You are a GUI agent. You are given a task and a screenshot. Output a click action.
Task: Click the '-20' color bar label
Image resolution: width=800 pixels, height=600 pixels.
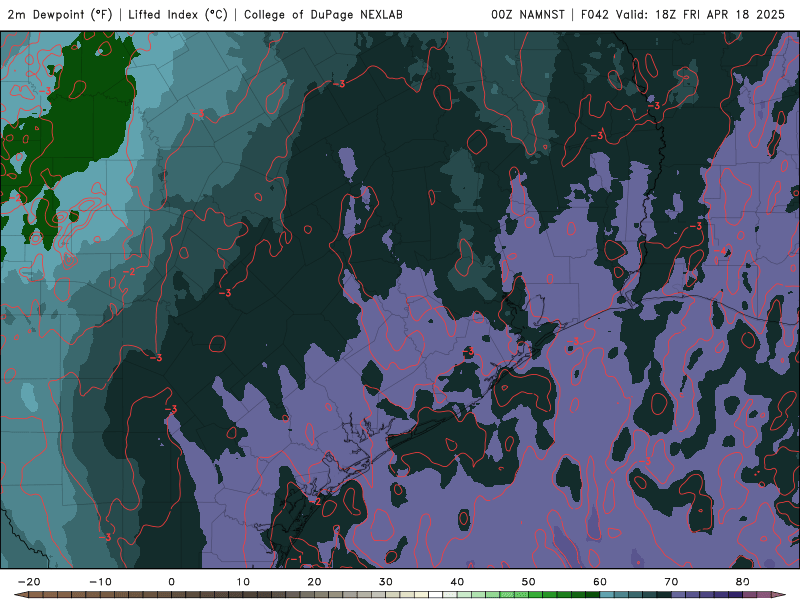[x=29, y=582]
